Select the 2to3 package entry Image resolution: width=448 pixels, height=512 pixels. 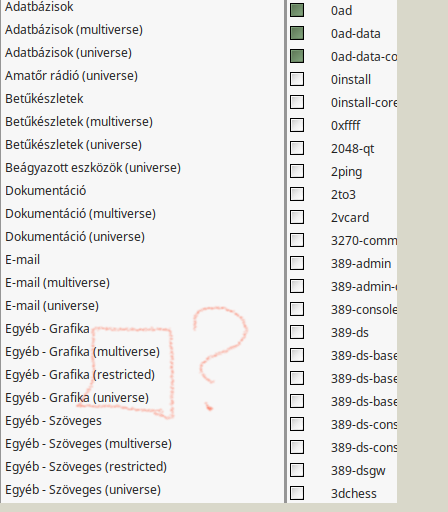click(x=343, y=194)
